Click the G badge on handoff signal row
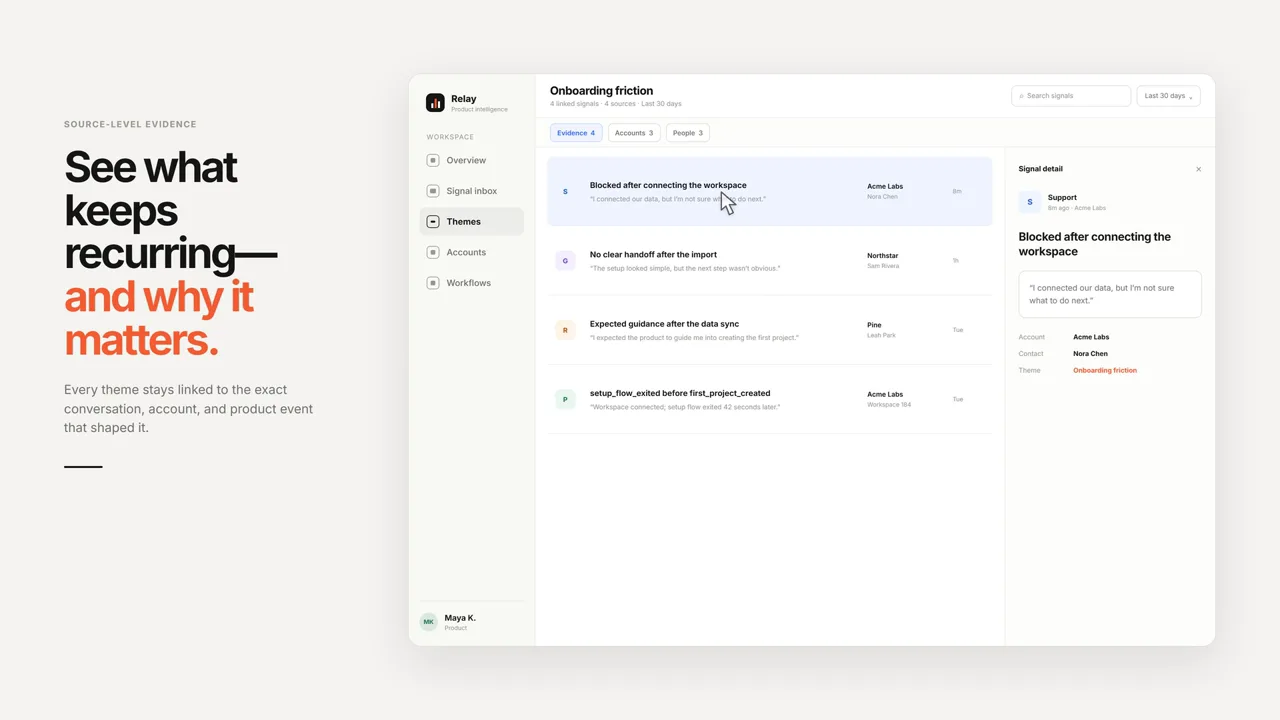The width and height of the screenshot is (1280, 720). pos(565,261)
